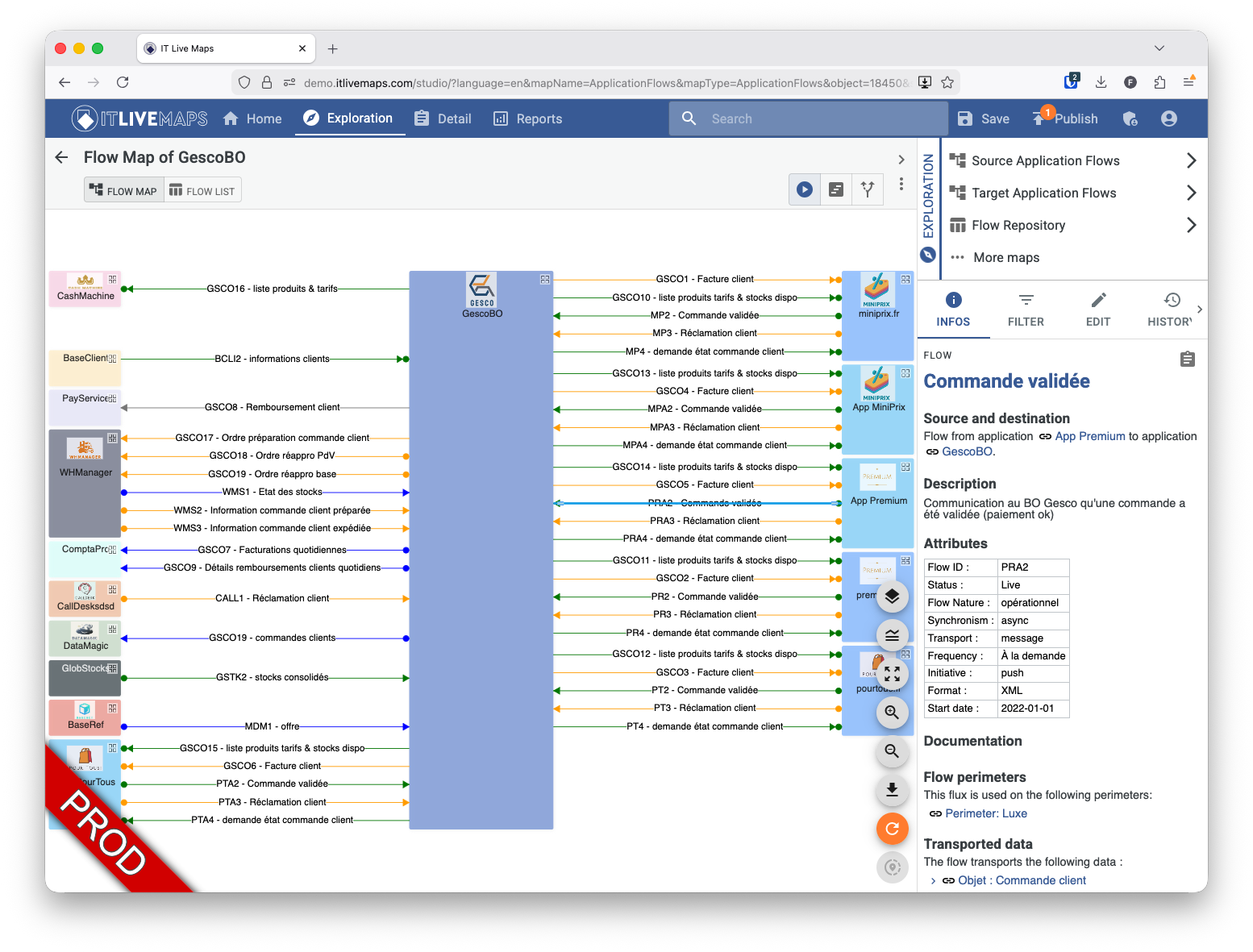Open the Filter tab

click(1026, 310)
